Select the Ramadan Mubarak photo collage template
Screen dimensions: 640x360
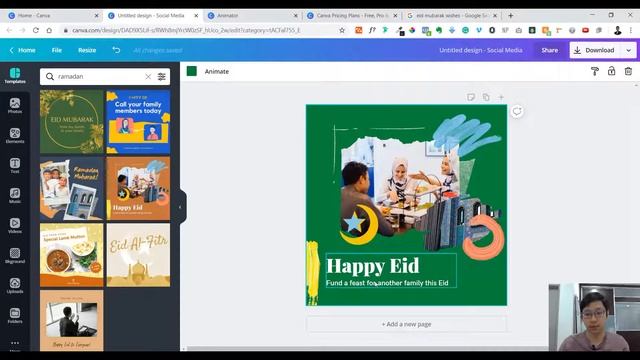pyautogui.click(x=71, y=188)
